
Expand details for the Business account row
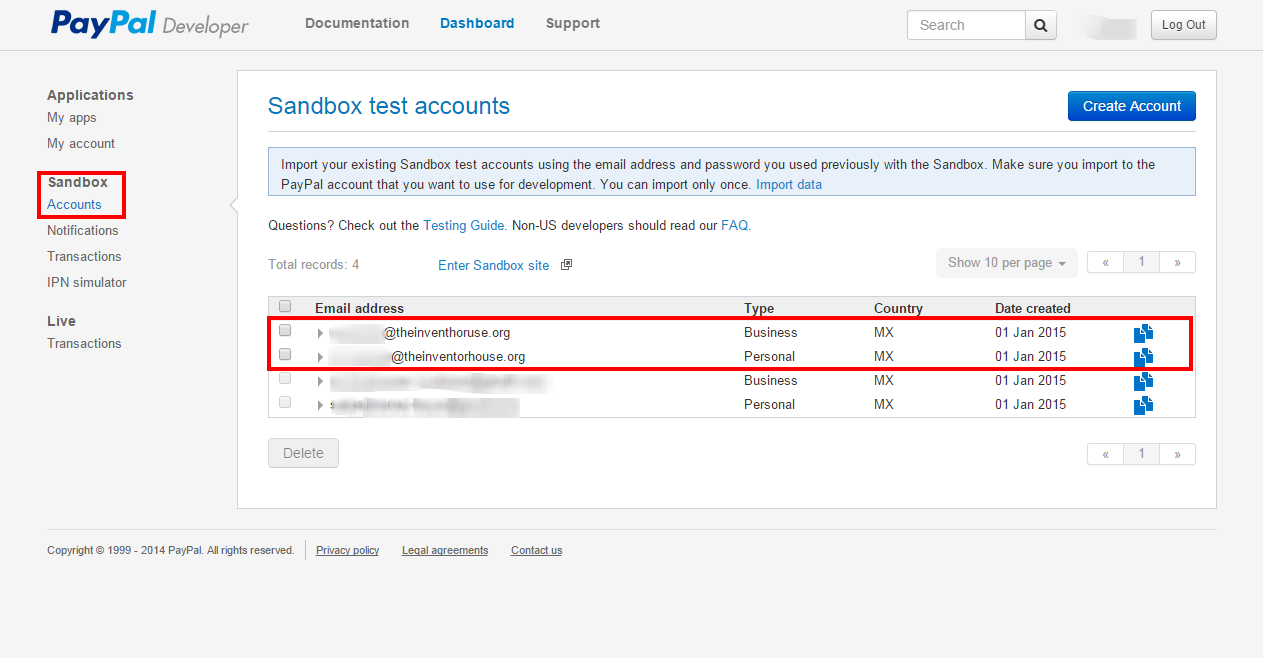pyautogui.click(x=320, y=332)
